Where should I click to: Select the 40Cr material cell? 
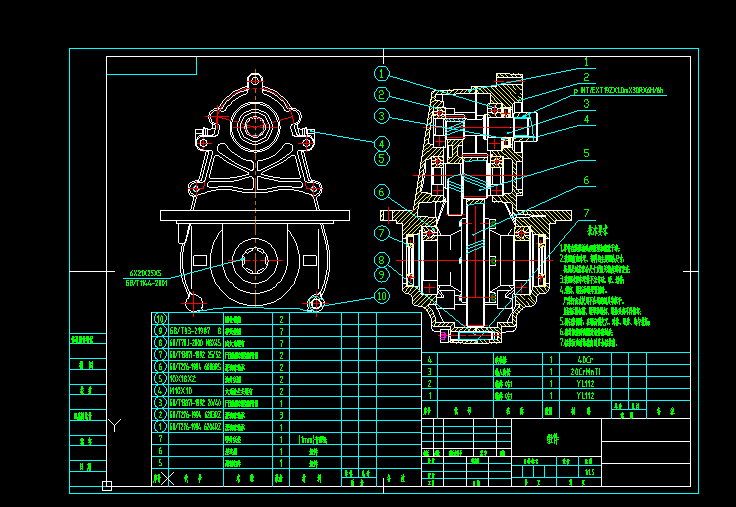coord(585,360)
